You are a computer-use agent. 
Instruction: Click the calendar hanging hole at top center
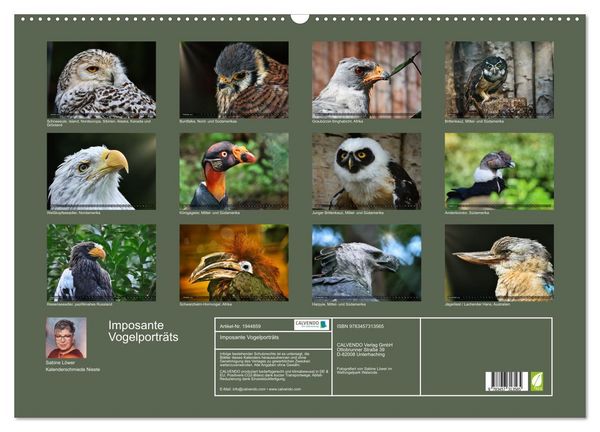click(x=300, y=18)
